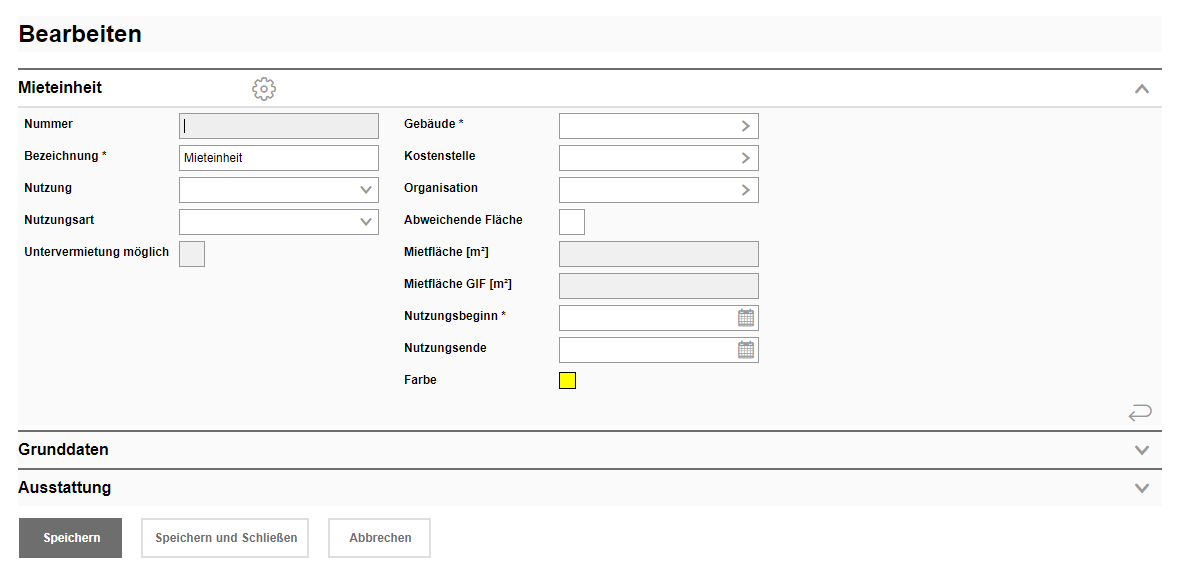1178x577 pixels.
Task: Cancel editing with the Abbrechen button
Action: click(x=380, y=538)
